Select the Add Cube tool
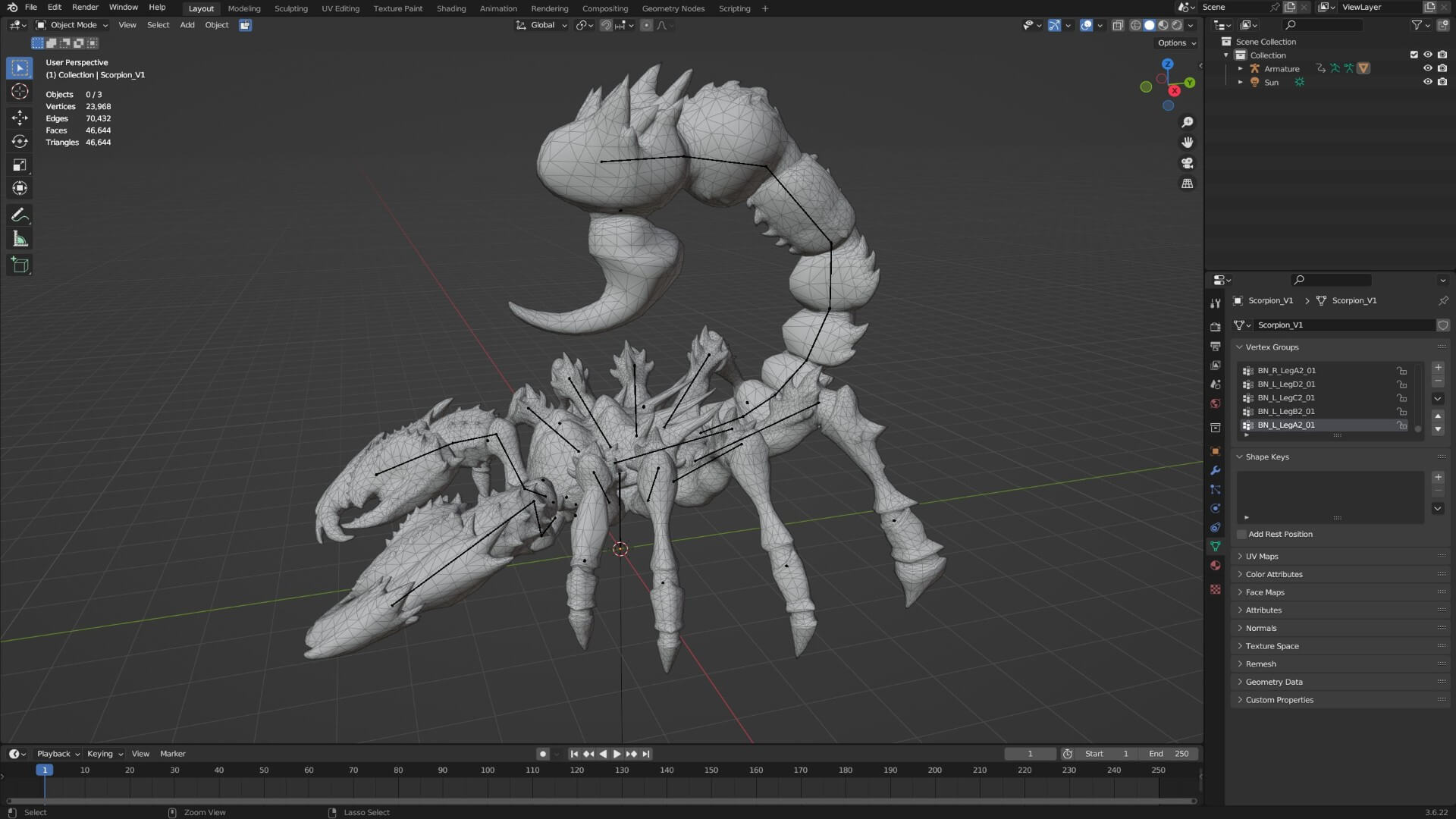 click(x=20, y=265)
